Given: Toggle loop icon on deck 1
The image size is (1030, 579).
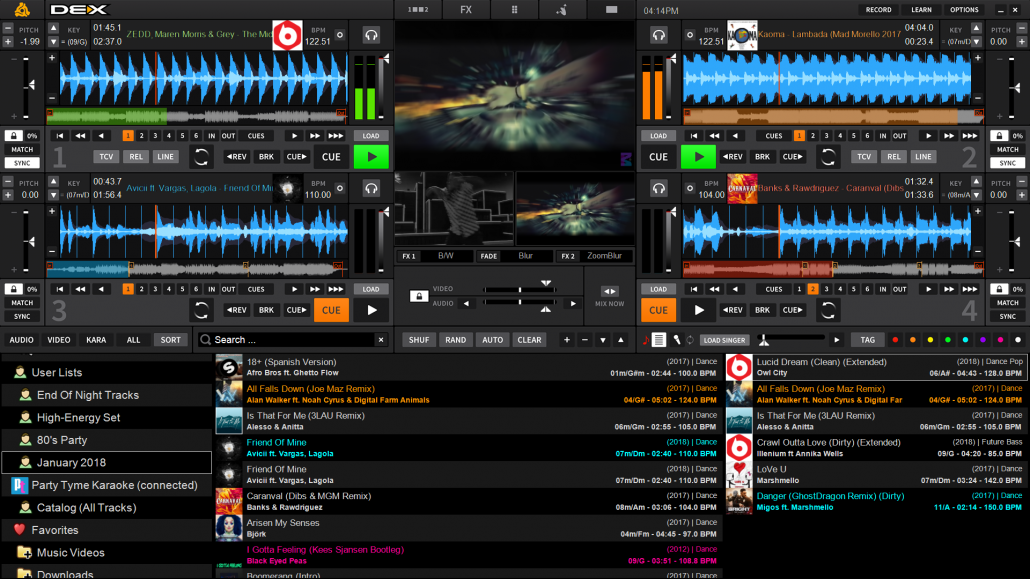Looking at the screenshot, I should (x=201, y=157).
